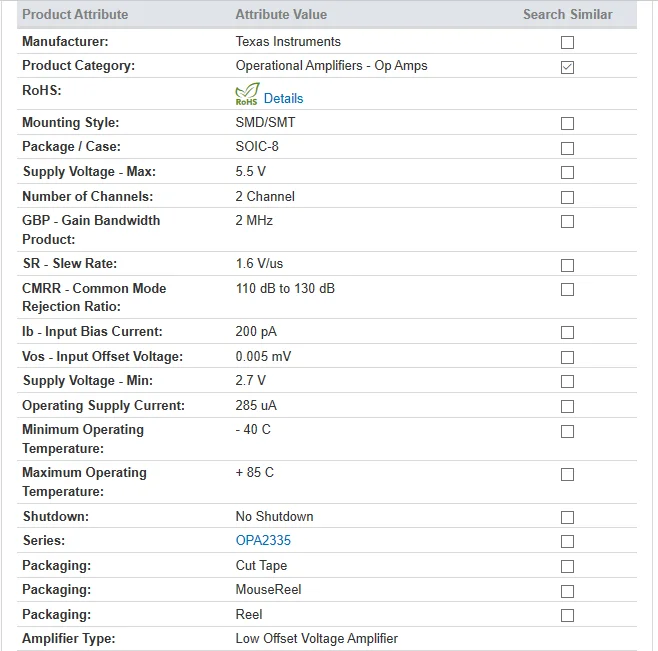This screenshot has height=651, width=658.
Task: Click the Cut Tape value
Action: (261, 565)
